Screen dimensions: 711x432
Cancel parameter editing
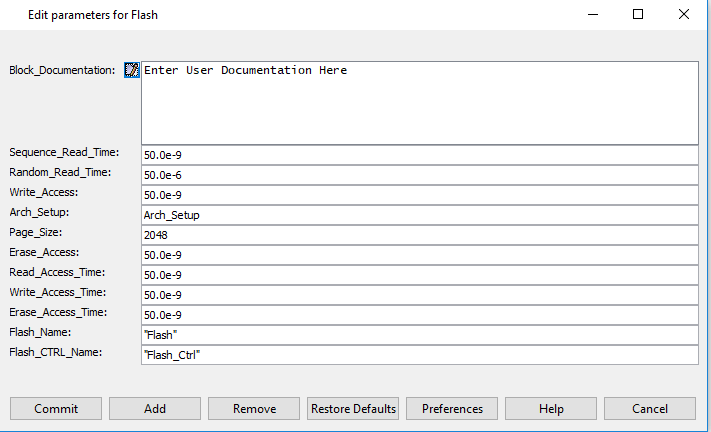coord(650,408)
